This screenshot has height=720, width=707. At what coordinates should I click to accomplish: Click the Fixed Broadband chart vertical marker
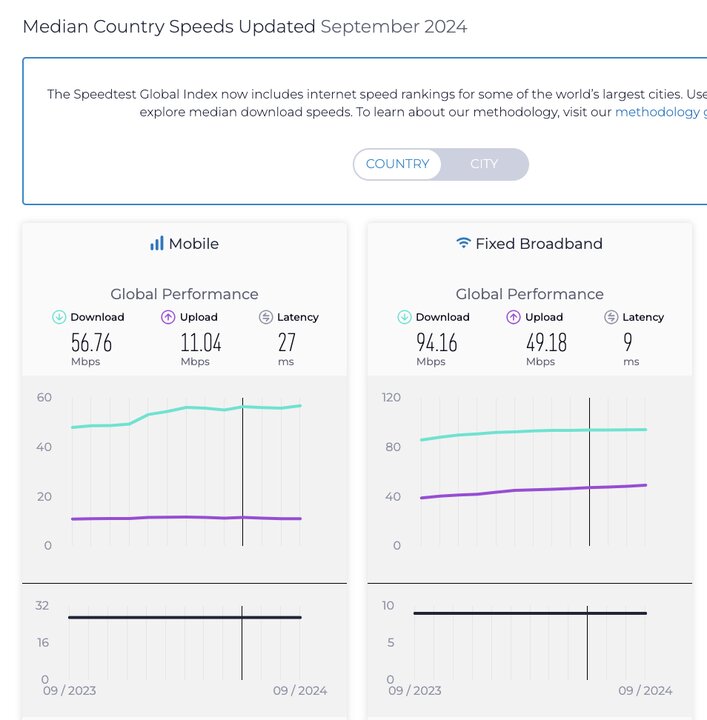(589, 470)
